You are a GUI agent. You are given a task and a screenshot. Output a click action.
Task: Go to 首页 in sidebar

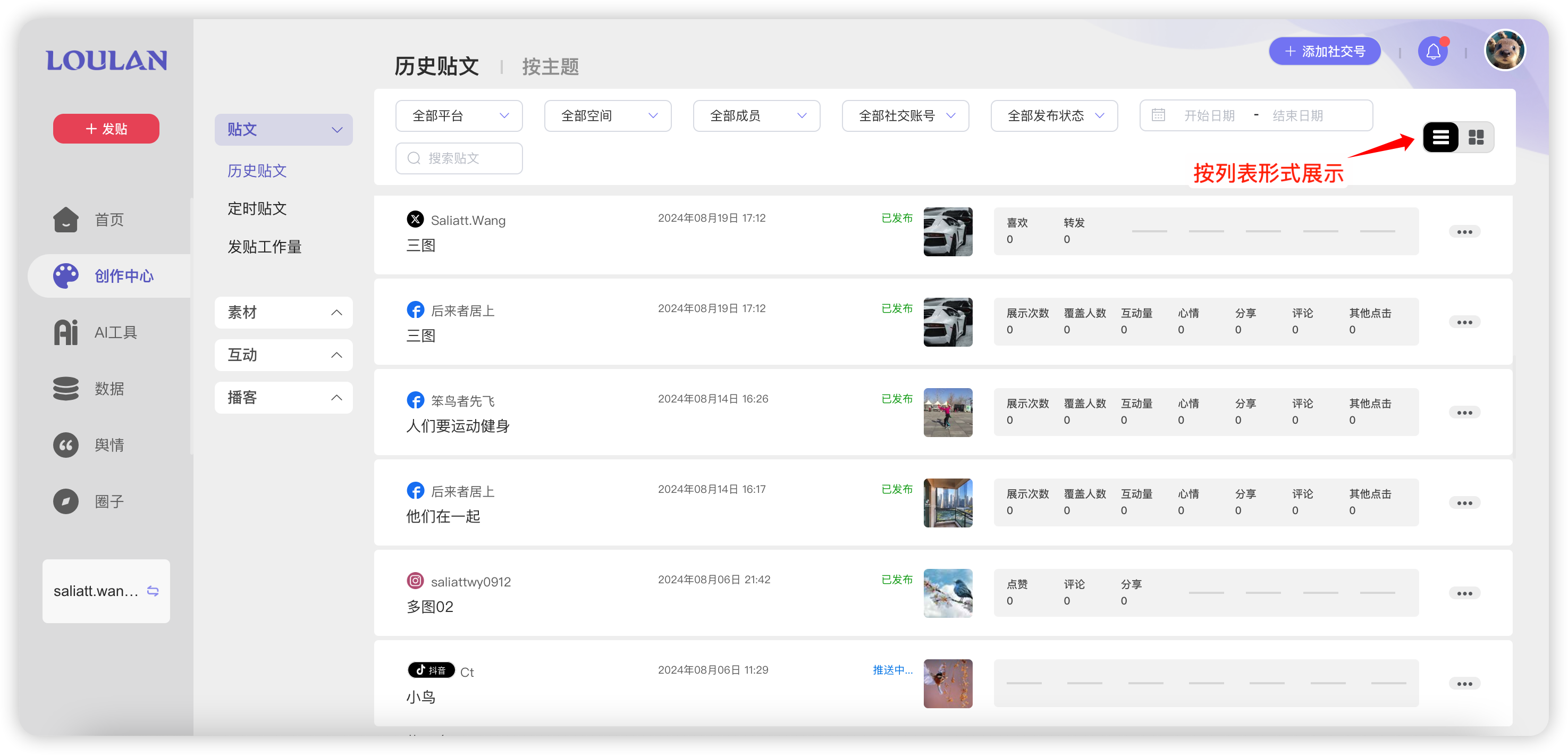[x=109, y=220]
